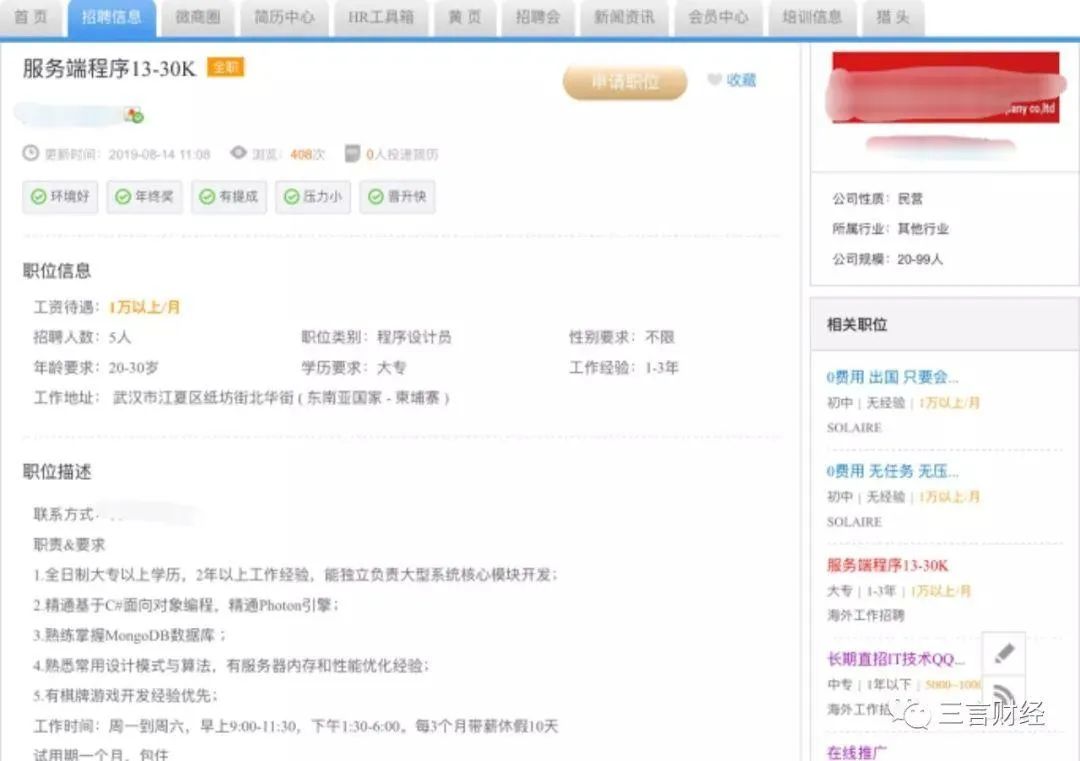Select the 晋升快 checked tag
The height and width of the screenshot is (761, 1080).
point(397,197)
